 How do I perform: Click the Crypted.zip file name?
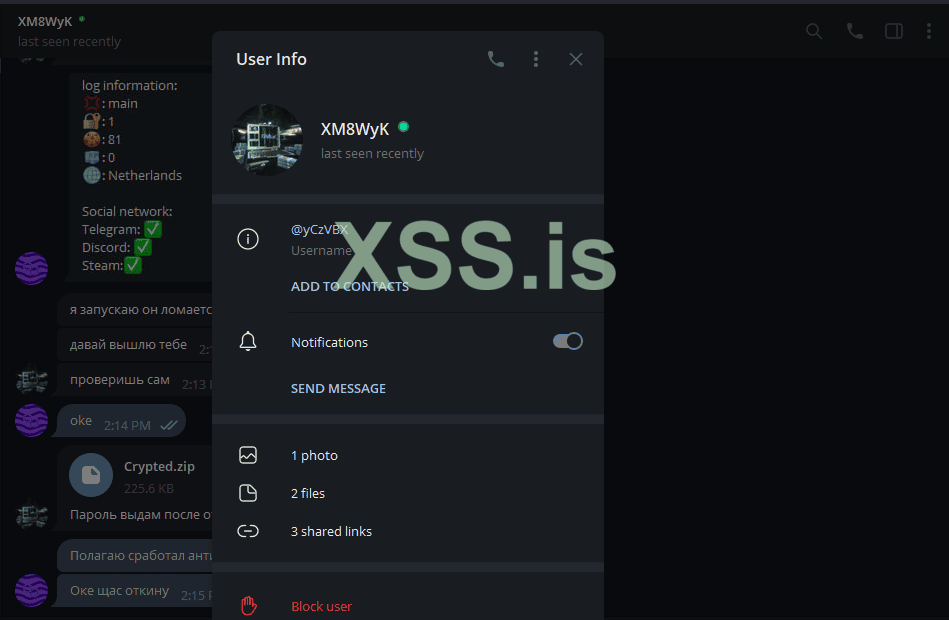[x=159, y=466]
